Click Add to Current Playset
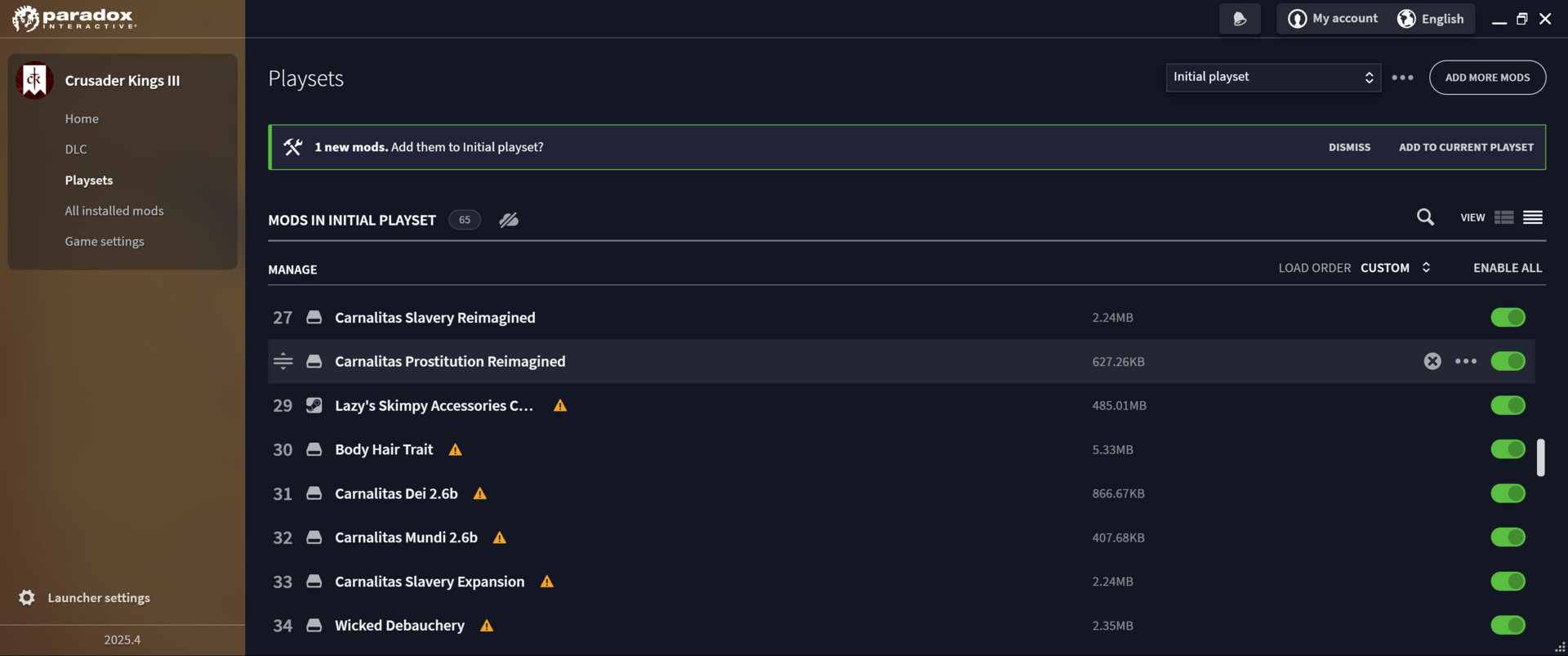The image size is (1568, 656). 1466,147
